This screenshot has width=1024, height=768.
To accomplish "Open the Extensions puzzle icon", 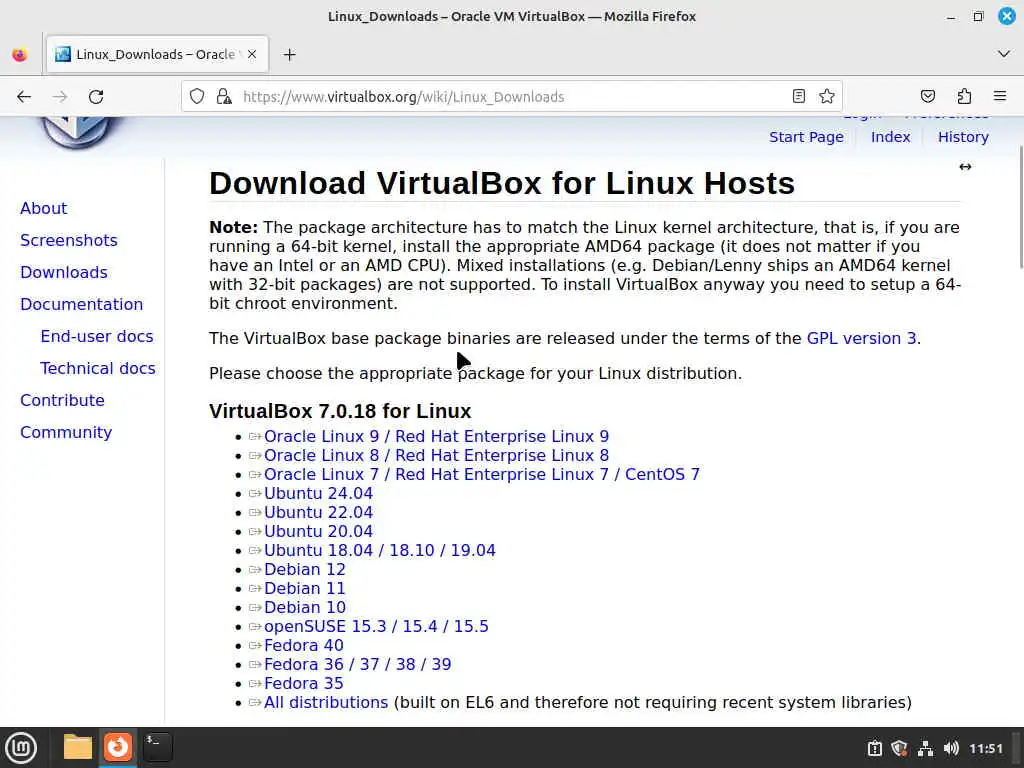I will (x=964, y=97).
